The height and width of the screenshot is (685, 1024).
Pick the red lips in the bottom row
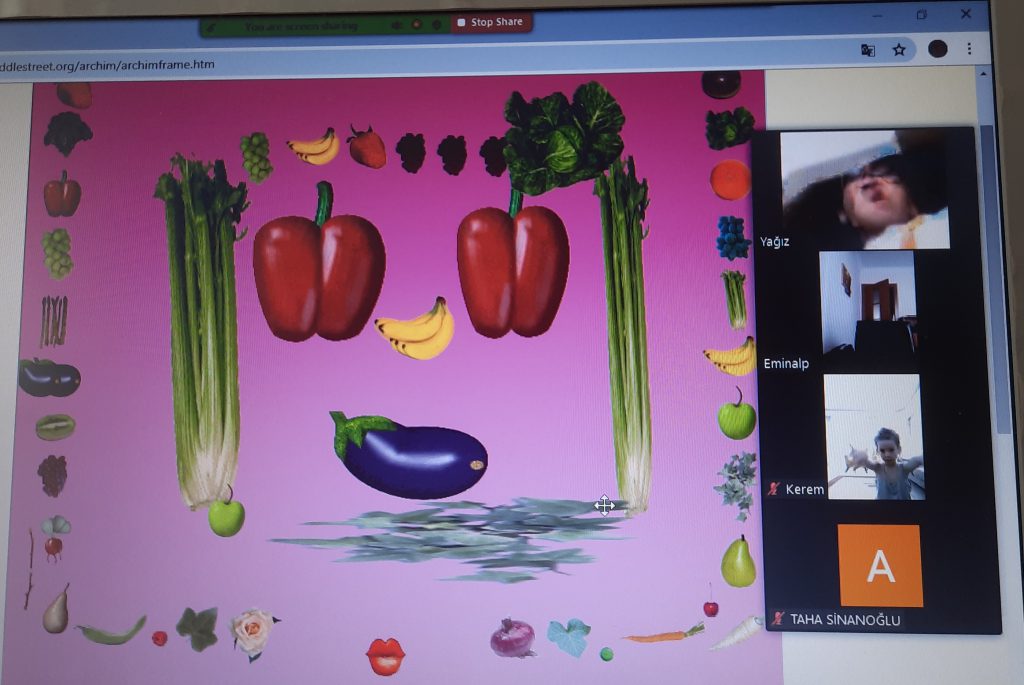coord(385,655)
